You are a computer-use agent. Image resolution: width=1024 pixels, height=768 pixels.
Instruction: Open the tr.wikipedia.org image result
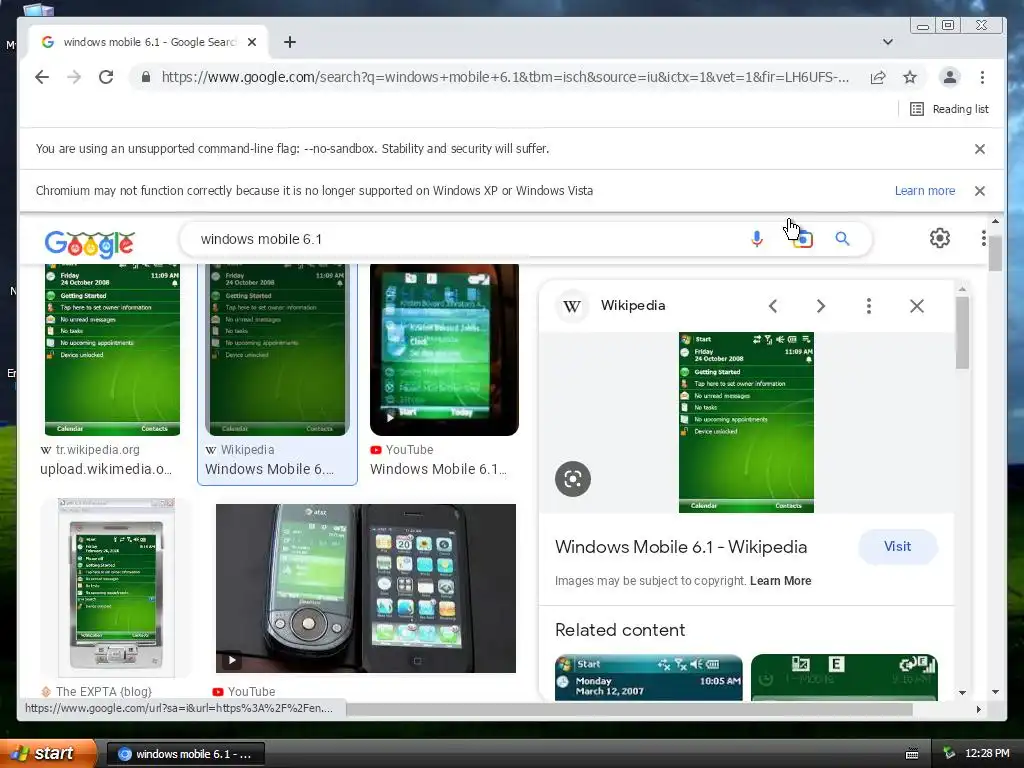(x=112, y=349)
